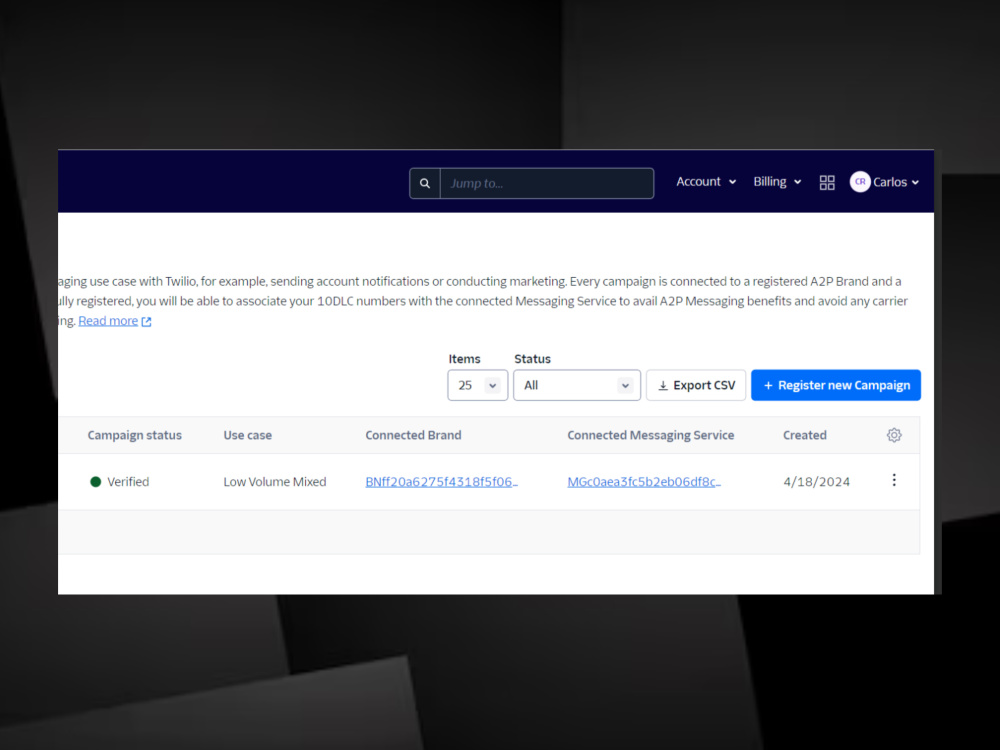Screen dimensions: 1000x750
Task: Open the product grid switcher icon
Action: (x=827, y=183)
